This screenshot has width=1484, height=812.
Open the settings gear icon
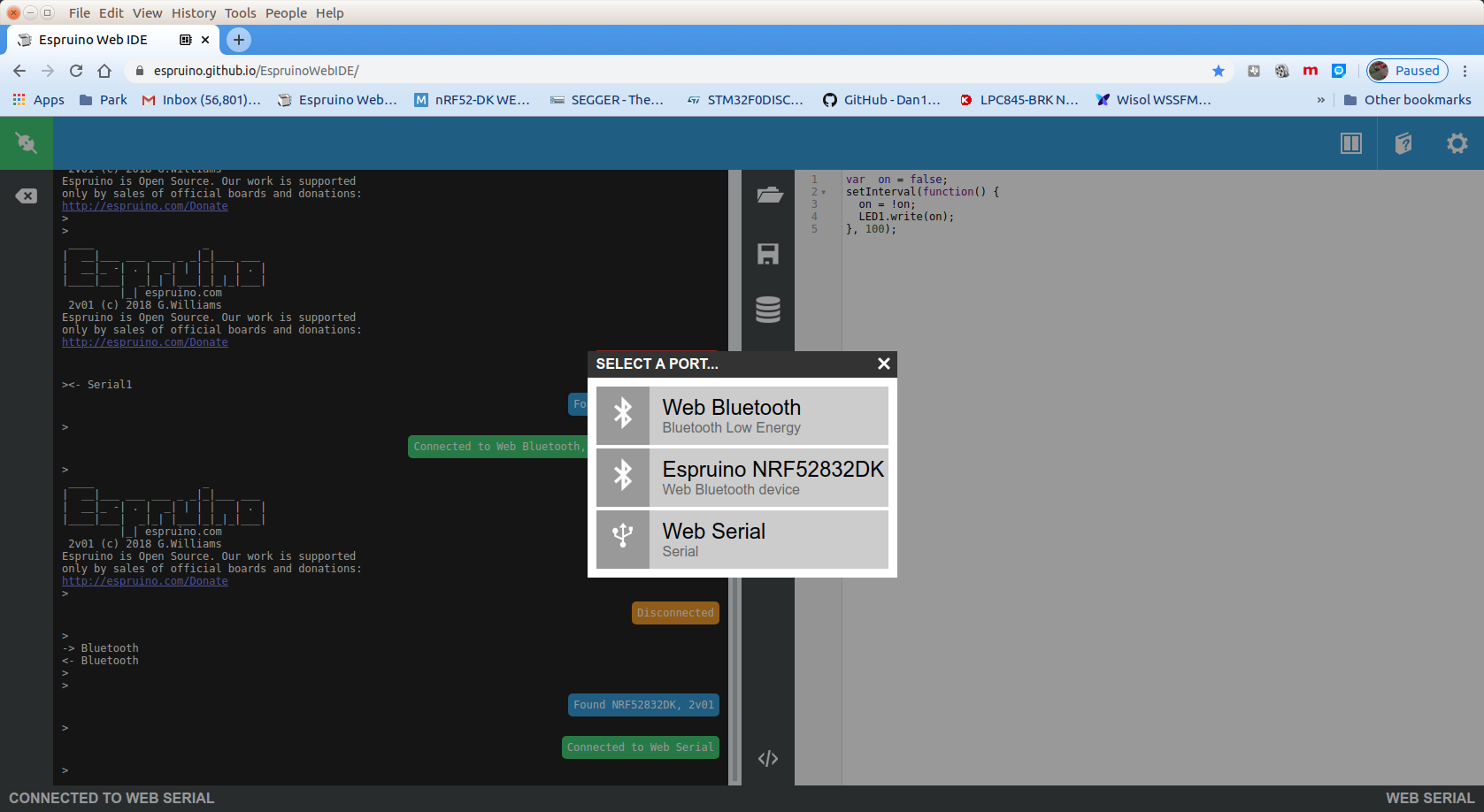1457,143
